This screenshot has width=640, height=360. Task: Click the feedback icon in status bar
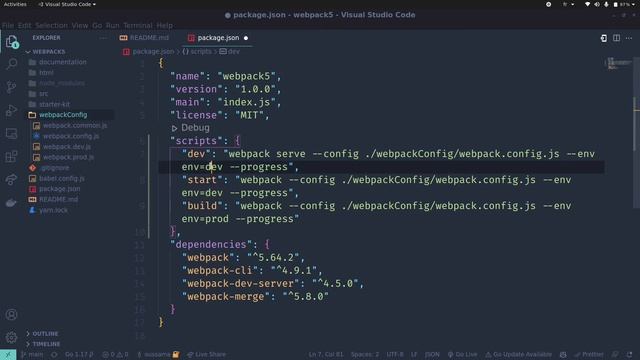tap(615, 355)
